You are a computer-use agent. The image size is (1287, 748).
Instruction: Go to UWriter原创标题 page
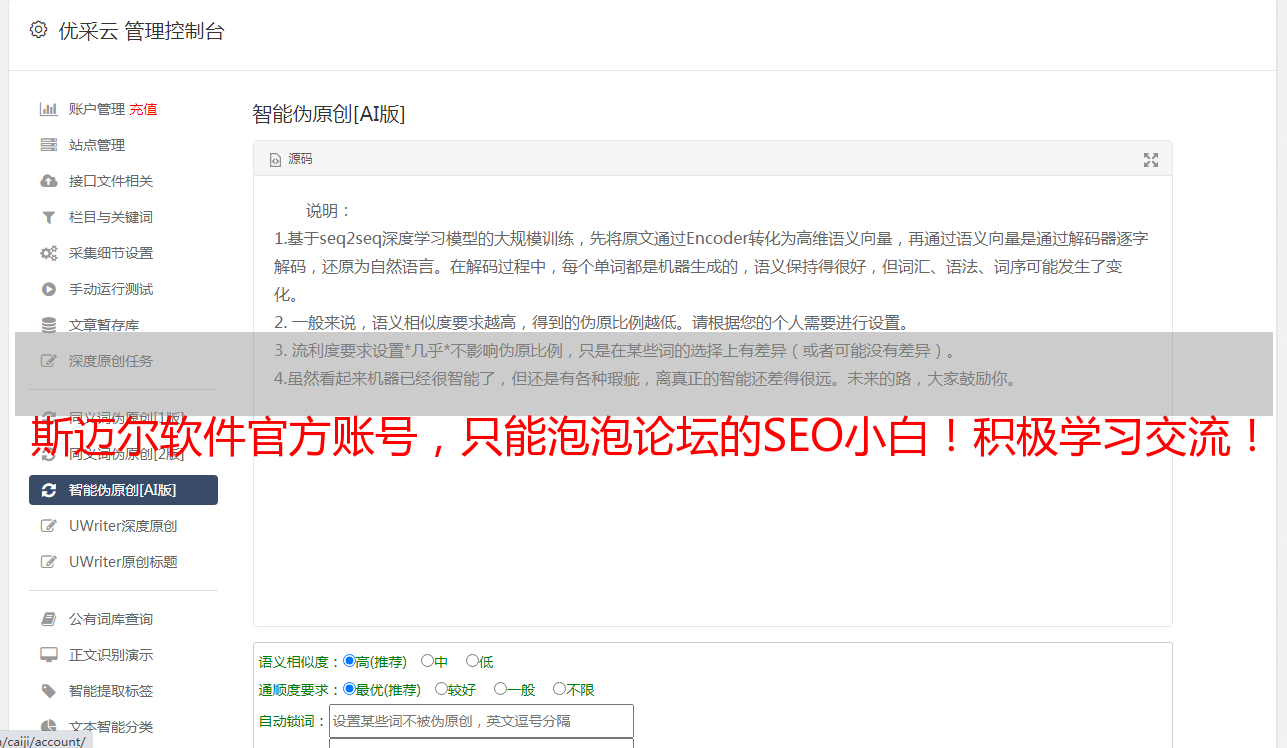click(x=124, y=562)
